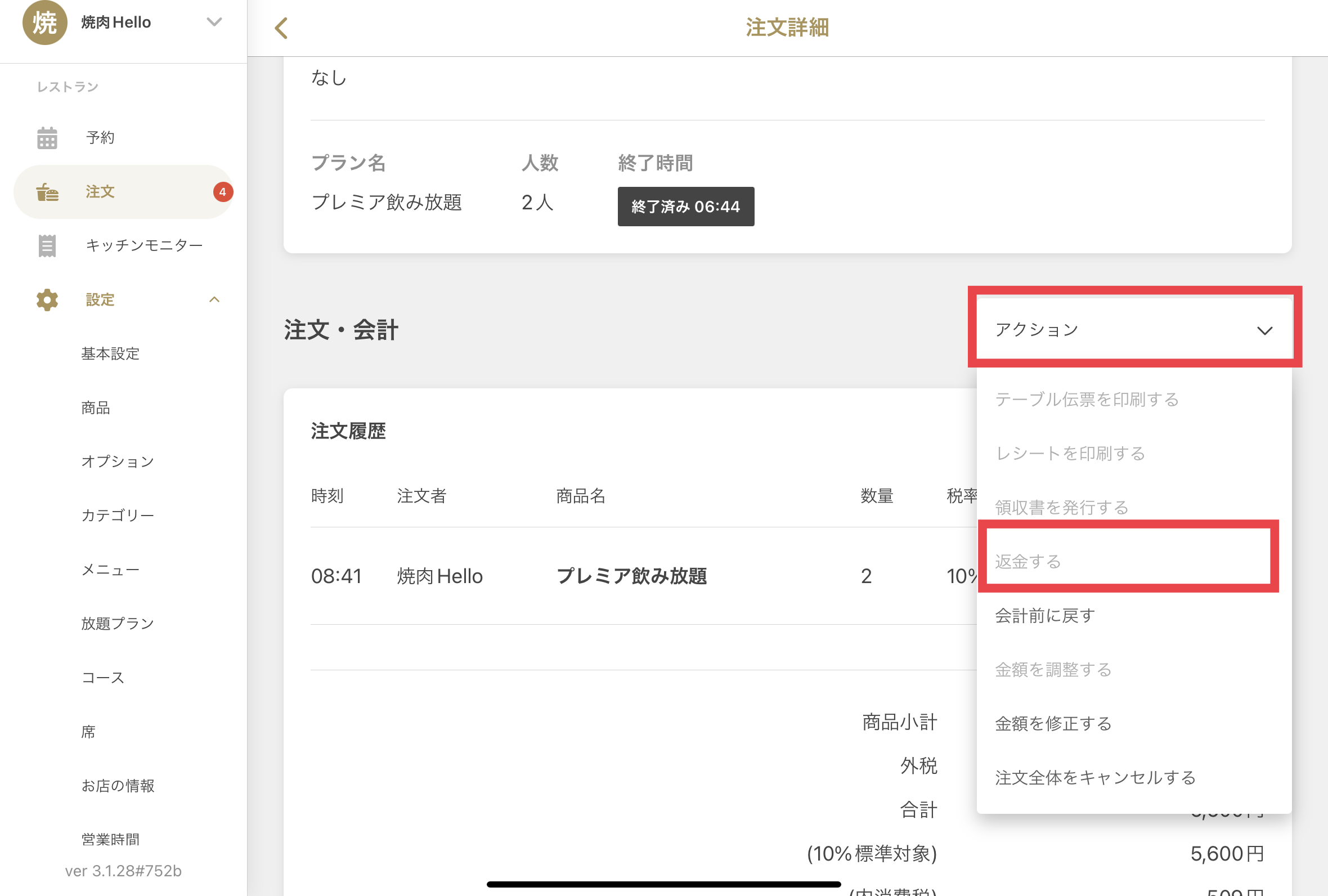The image size is (1328, 896).
Task: Tap the back arrow to leave 注文詳細
Action: pos(281,28)
